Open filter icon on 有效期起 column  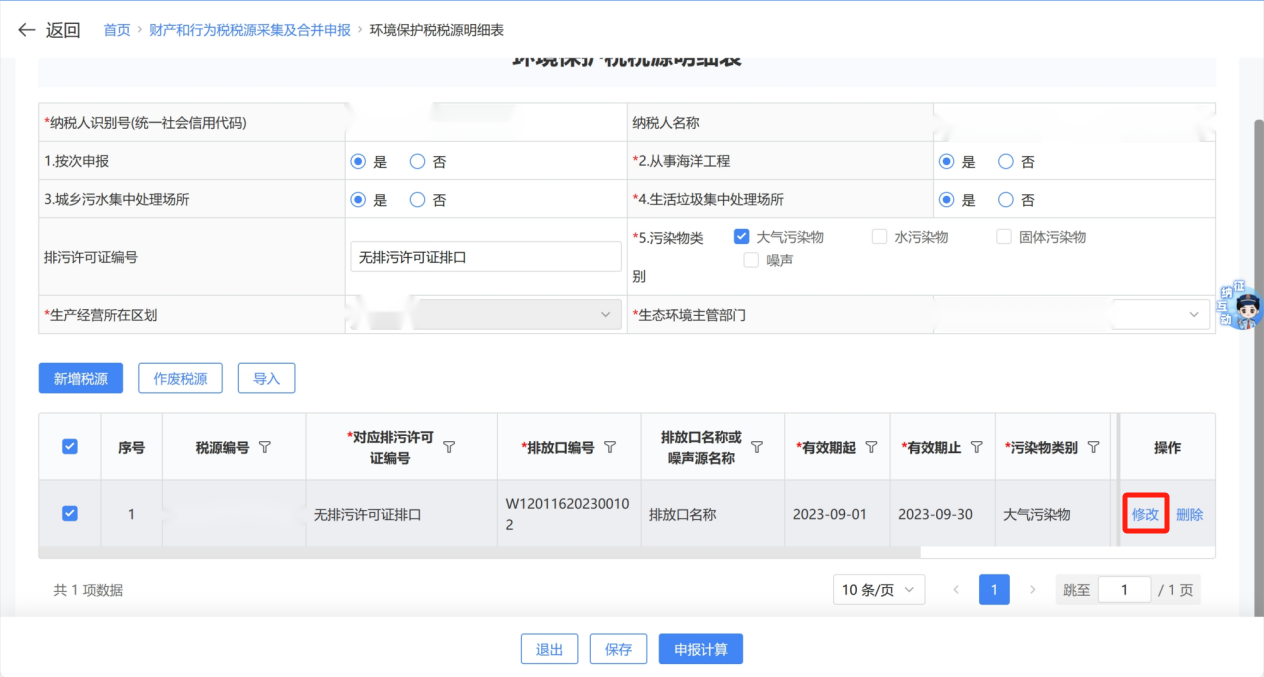(871, 448)
